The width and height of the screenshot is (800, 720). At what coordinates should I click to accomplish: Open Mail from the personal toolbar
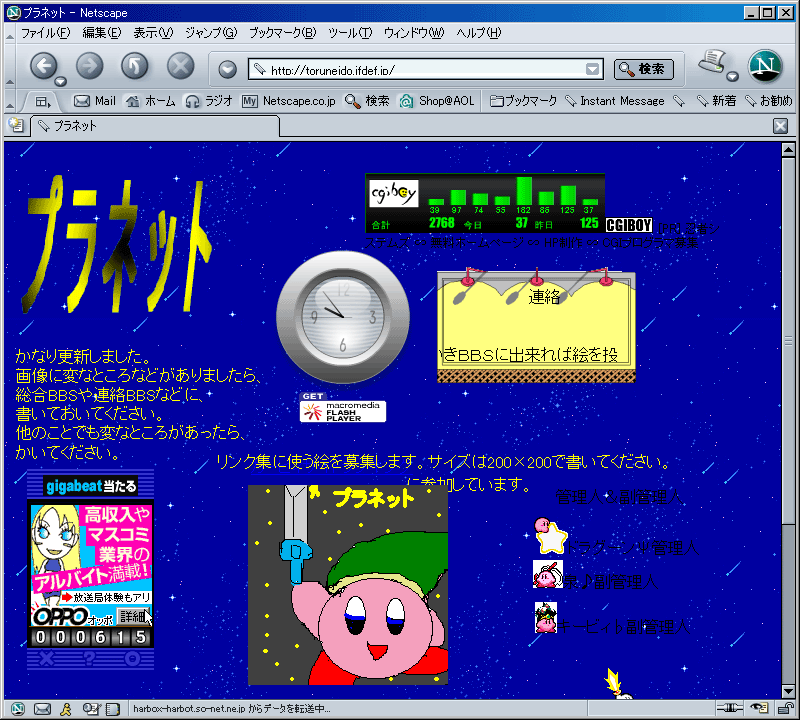[95, 101]
